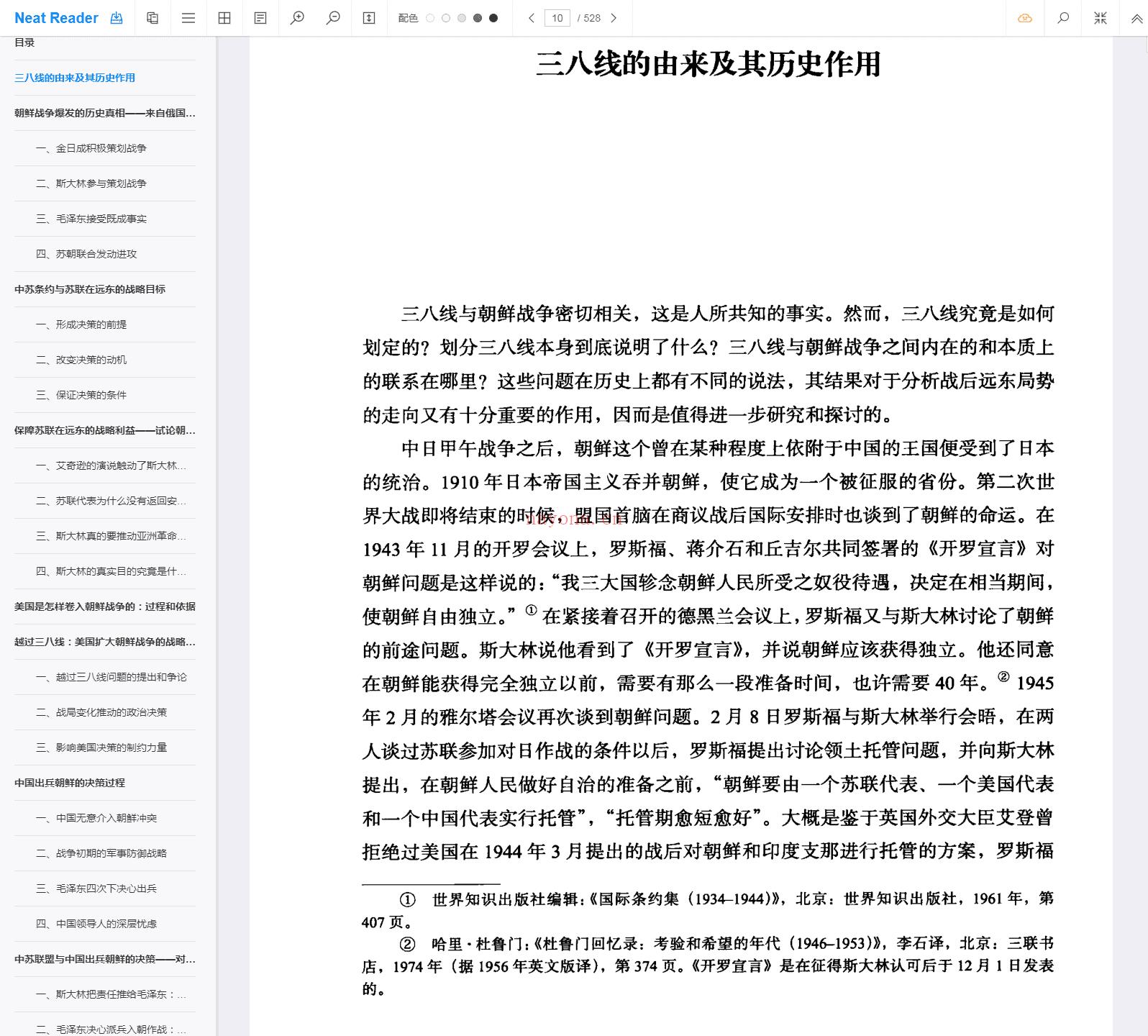Image resolution: width=1148 pixels, height=1036 pixels.
Task: Click the orange cloud sync icon
Action: 1025,18
